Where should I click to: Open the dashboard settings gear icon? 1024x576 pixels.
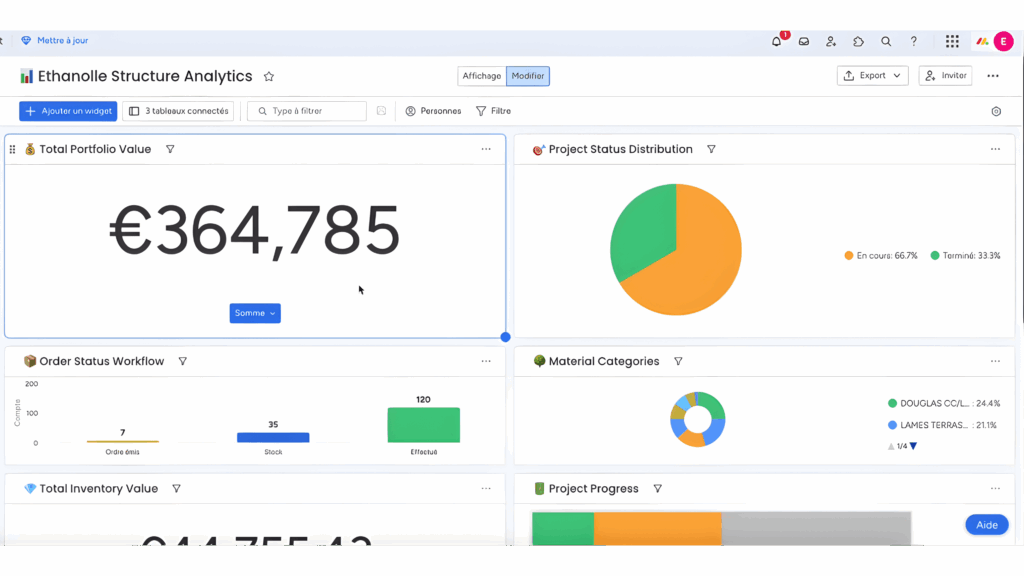point(996,112)
